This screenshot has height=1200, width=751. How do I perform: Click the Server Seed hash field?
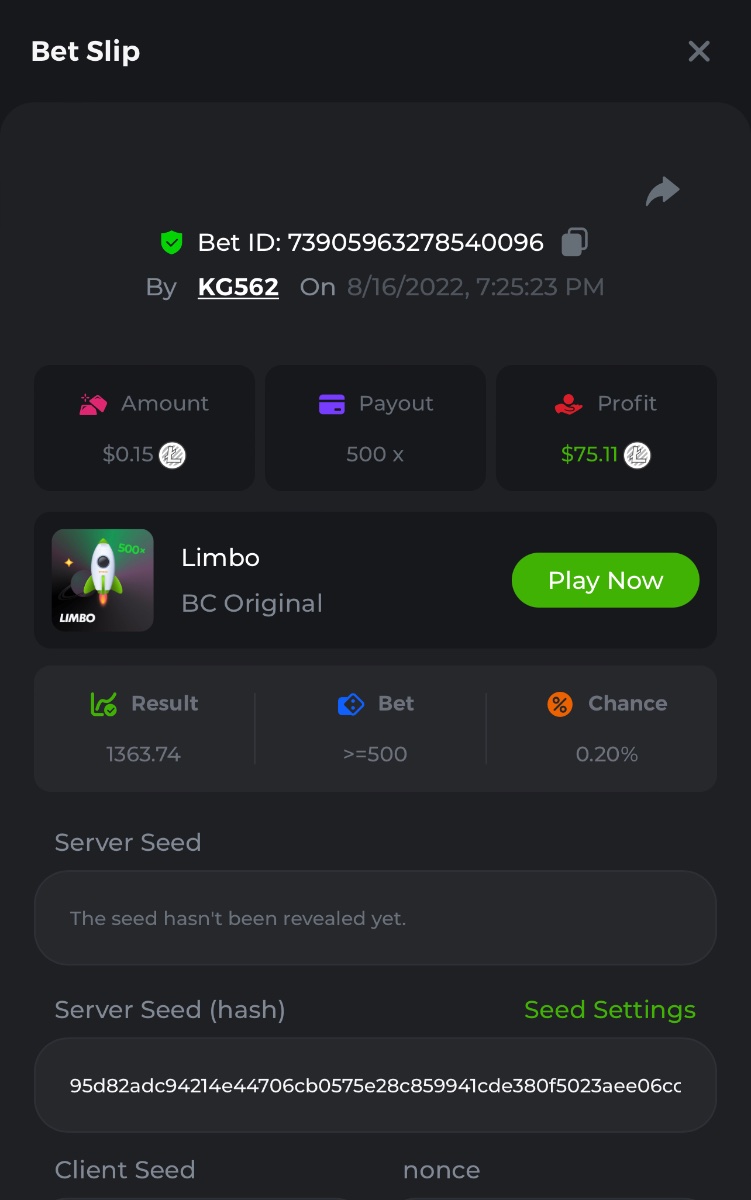[x=375, y=1085]
